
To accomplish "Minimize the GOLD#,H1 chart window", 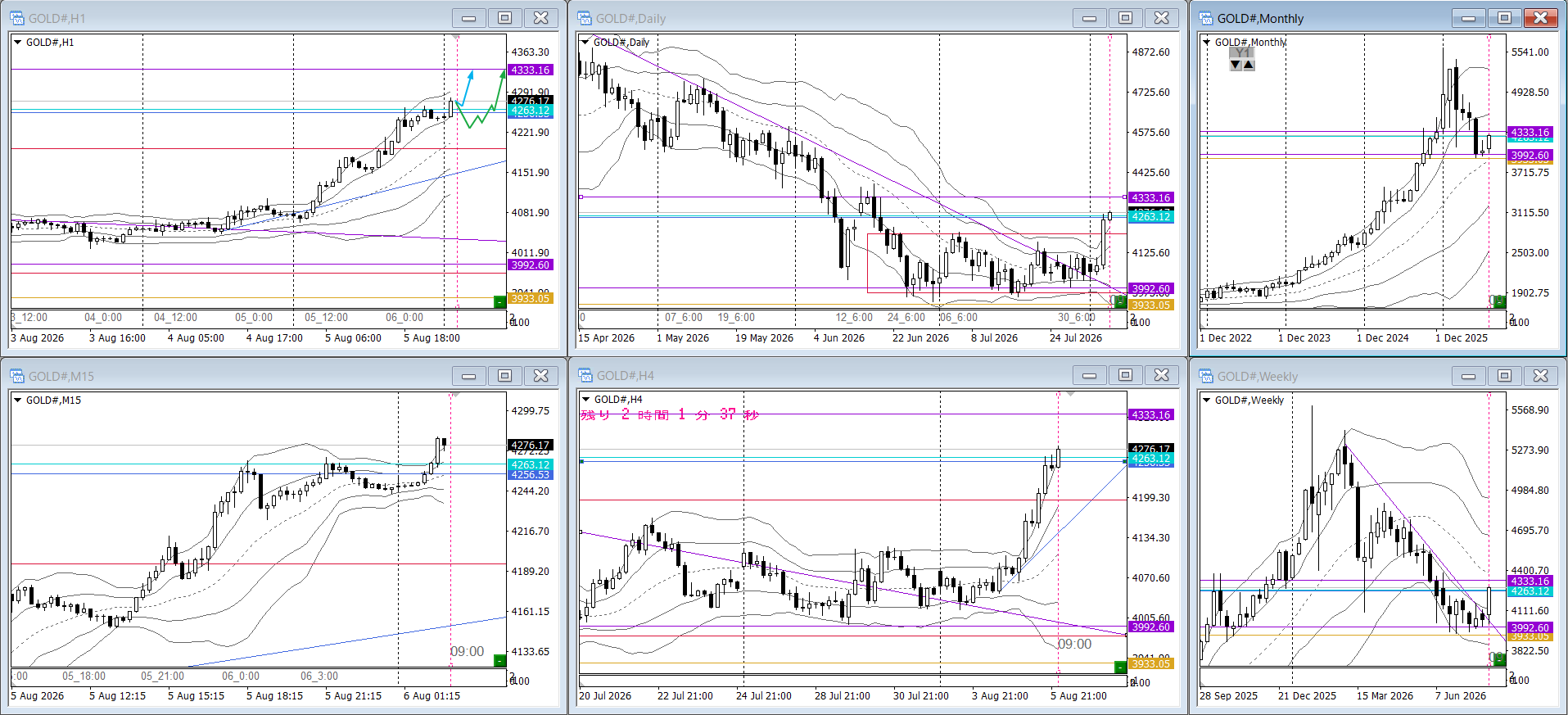I will [x=469, y=18].
